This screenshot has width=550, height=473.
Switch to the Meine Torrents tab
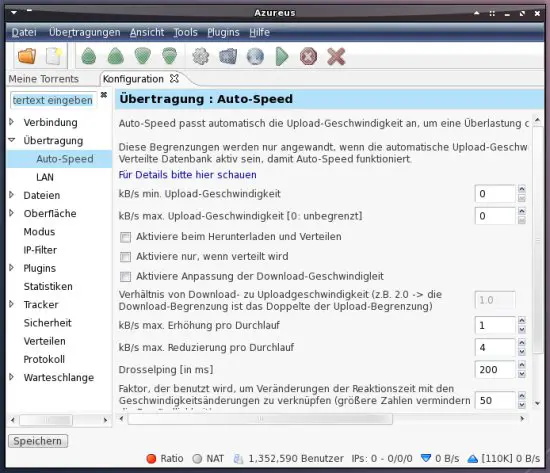(x=43, y=79)
